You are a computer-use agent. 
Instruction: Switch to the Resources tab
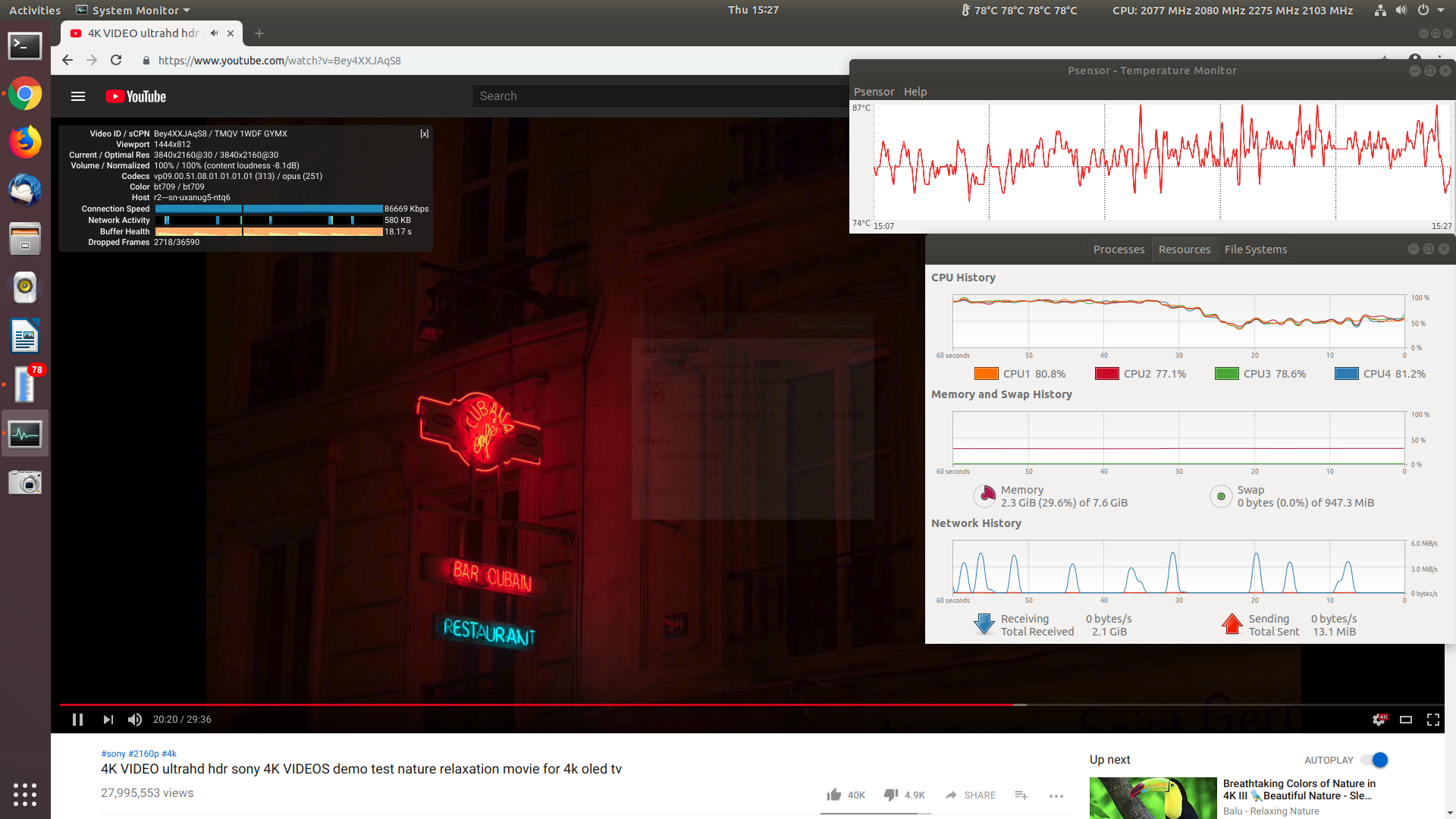tap(1185, 249)
